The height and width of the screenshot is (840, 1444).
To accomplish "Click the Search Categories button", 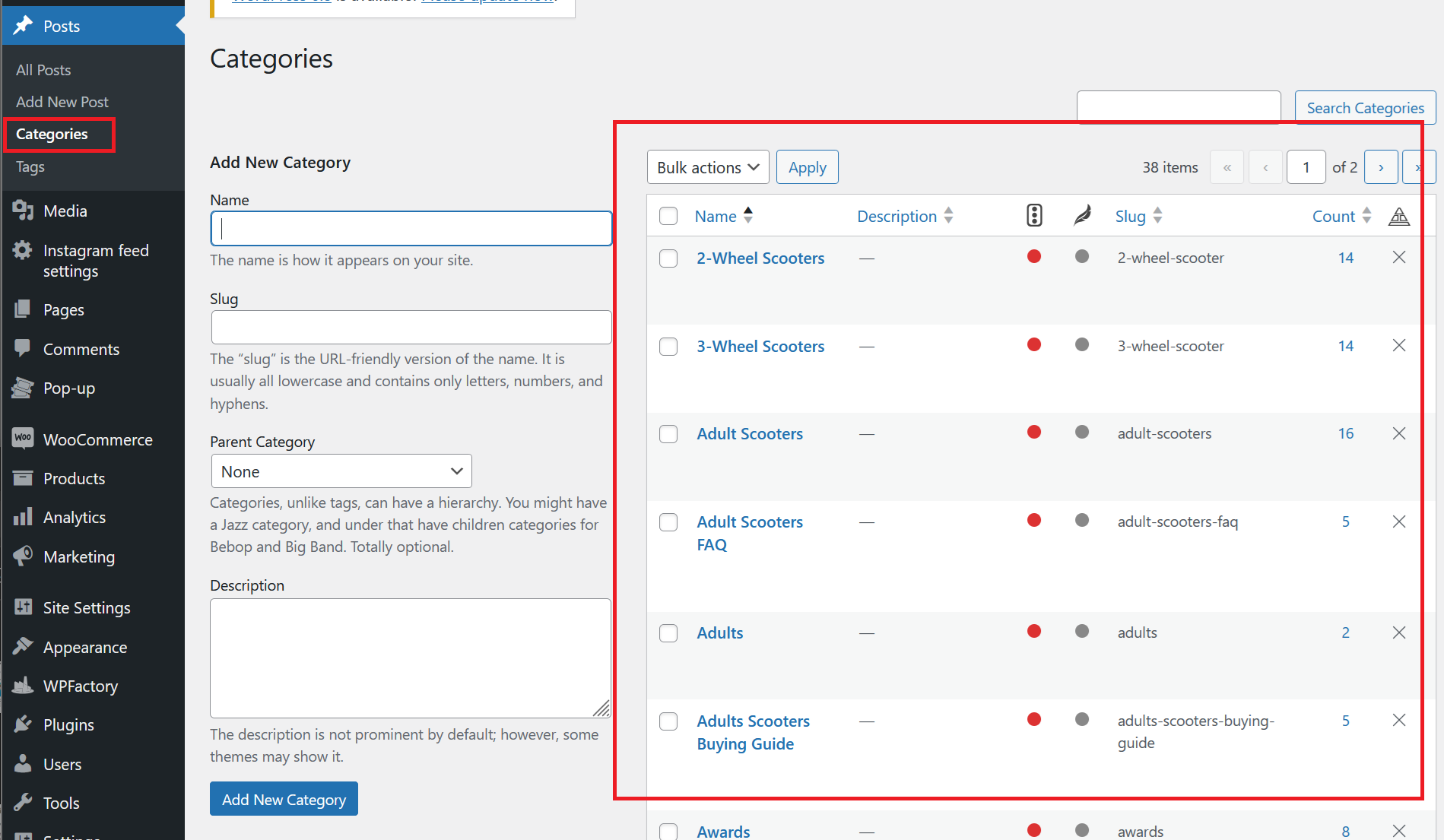I will 1366,108.
